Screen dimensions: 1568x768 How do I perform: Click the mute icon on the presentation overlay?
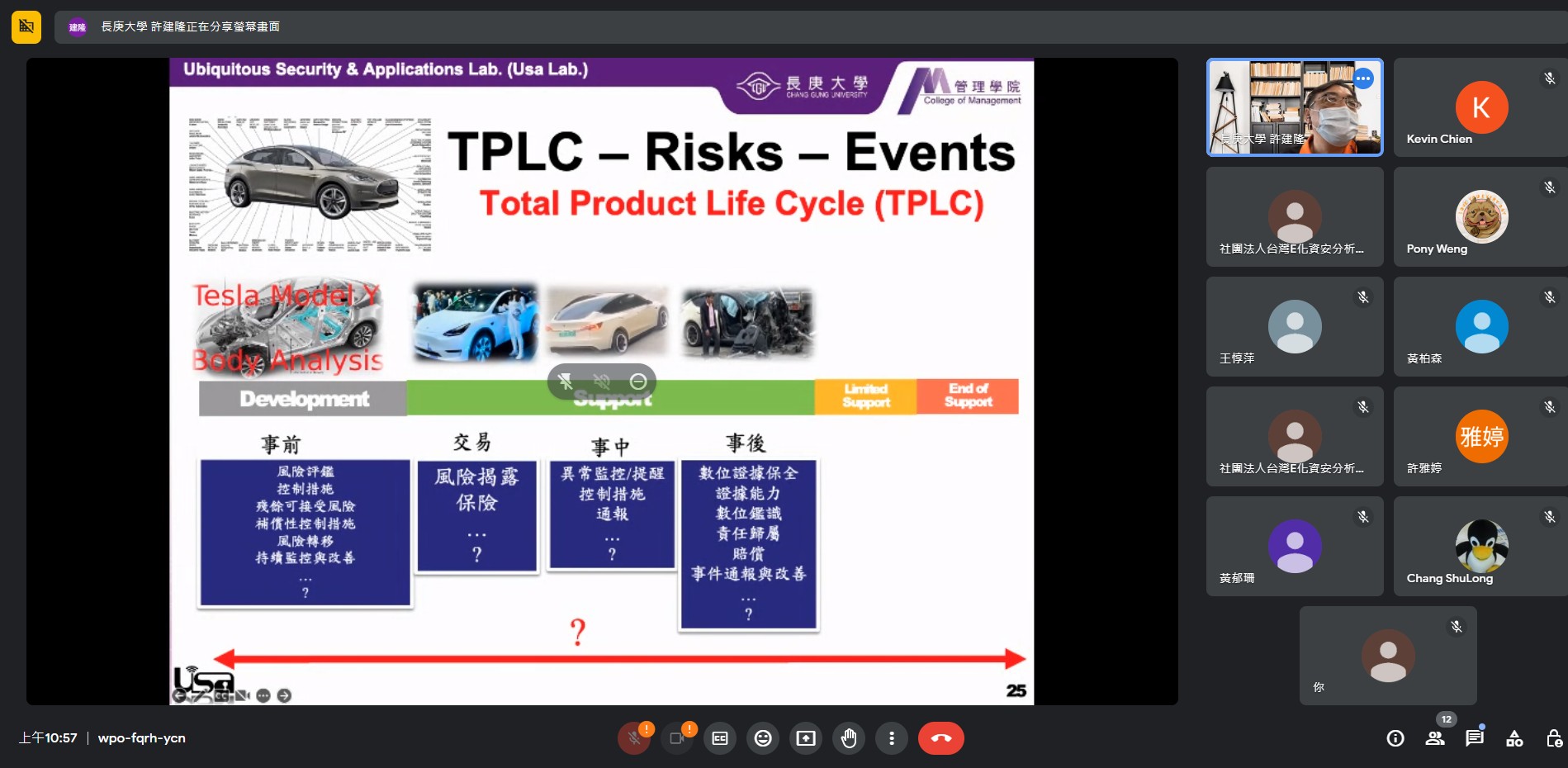(602, 382)
